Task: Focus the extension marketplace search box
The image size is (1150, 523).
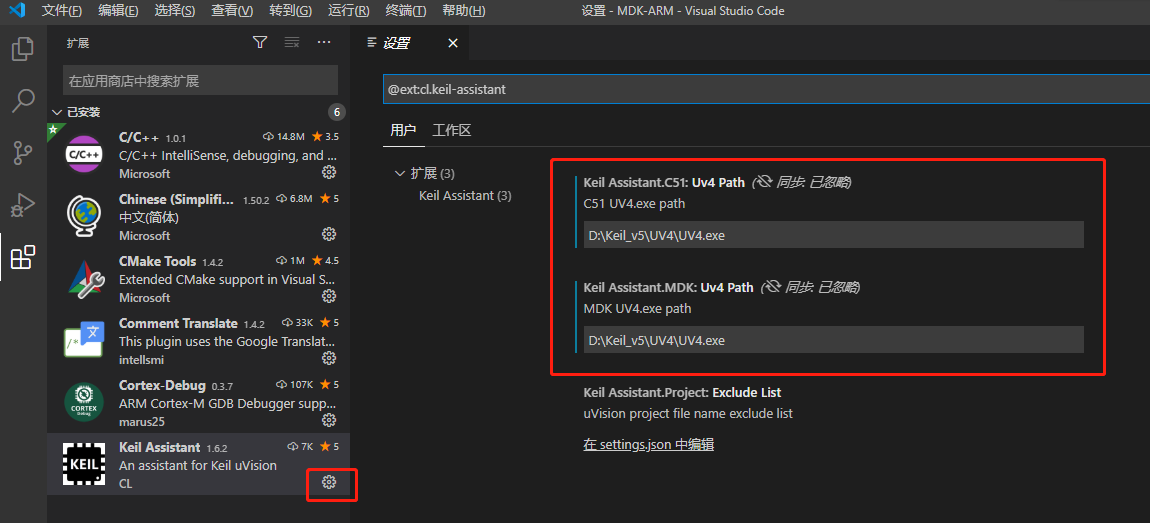Action: [200, 81]
